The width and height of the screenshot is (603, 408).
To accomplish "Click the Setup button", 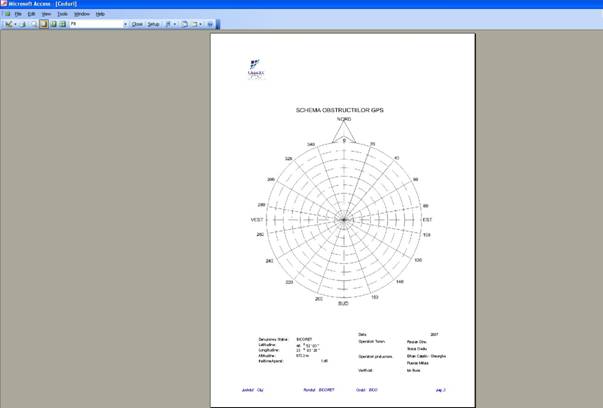I will [153, 23].
